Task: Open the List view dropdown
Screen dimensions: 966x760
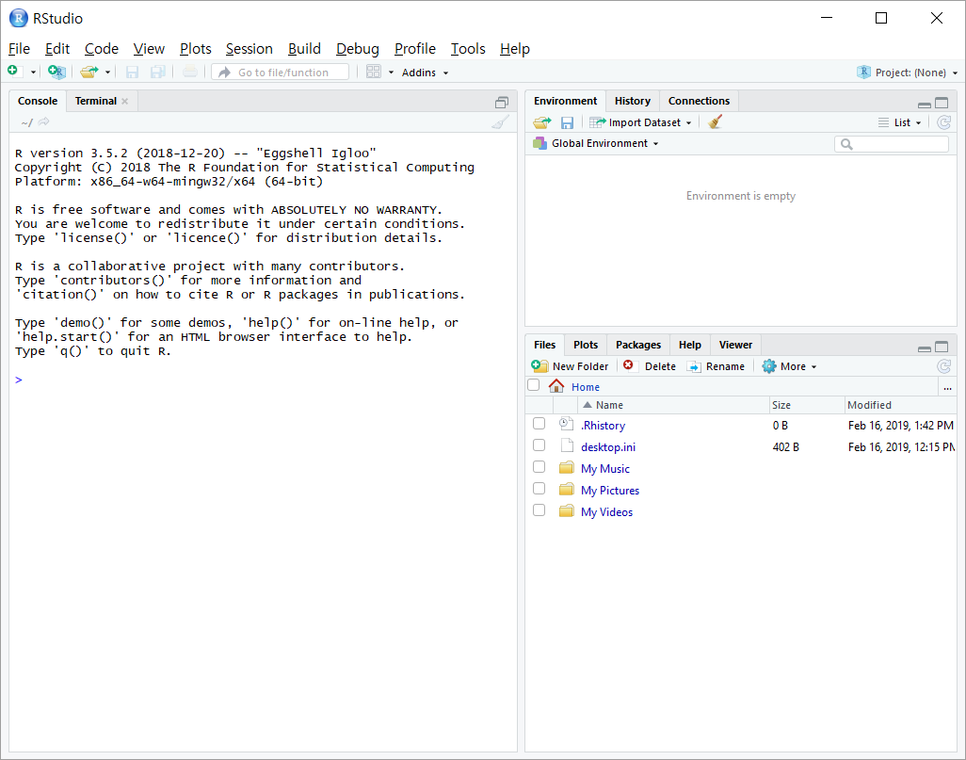Action: click(x=900, y=123)
